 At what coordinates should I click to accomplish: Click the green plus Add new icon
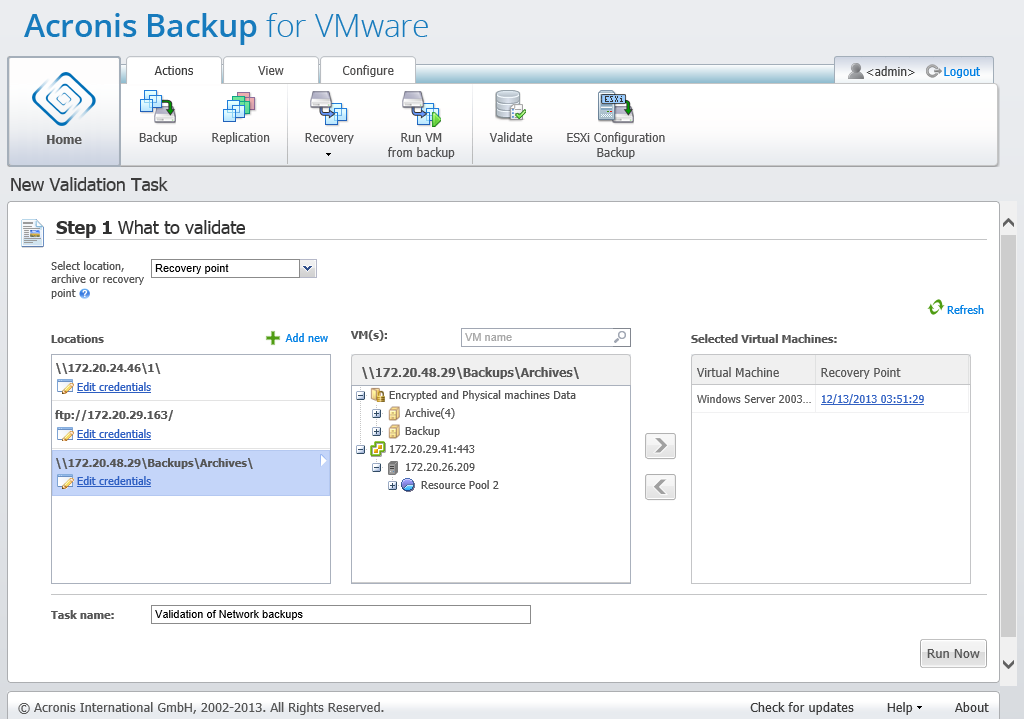click(273, 338)
